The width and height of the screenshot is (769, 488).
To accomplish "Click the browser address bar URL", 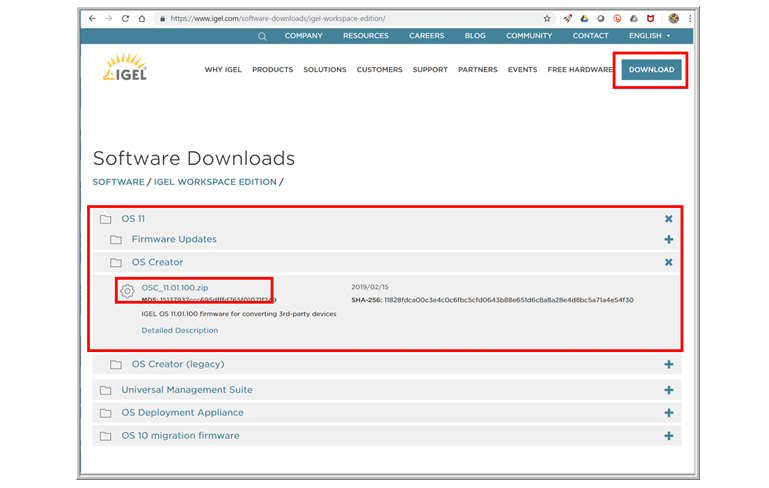I will point(278,19).
